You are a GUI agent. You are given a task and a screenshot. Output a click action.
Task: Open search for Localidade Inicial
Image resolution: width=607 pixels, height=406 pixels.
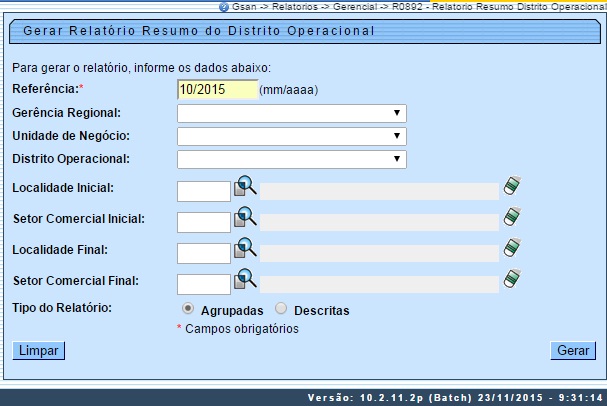(x=245, y=187)
